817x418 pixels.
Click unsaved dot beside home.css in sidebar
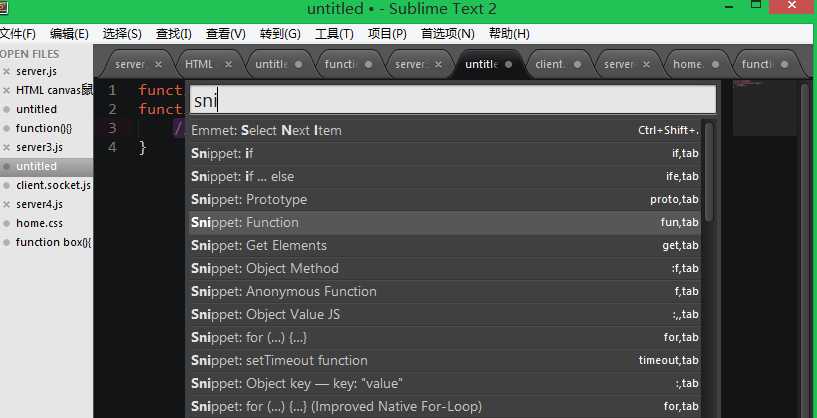click(x=6, y=223)
